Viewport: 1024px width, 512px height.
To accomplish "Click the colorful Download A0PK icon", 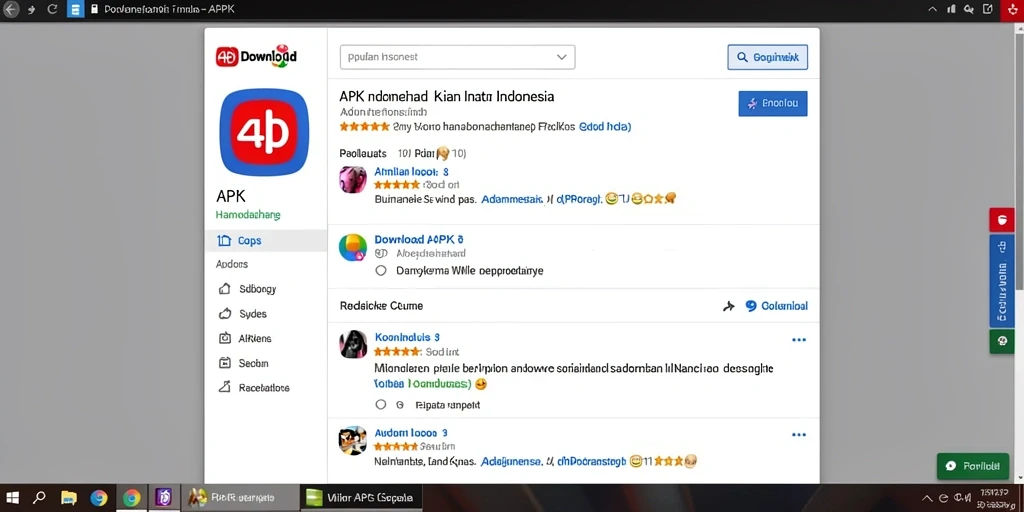I will pyautogui.click(x=353, y=248).
